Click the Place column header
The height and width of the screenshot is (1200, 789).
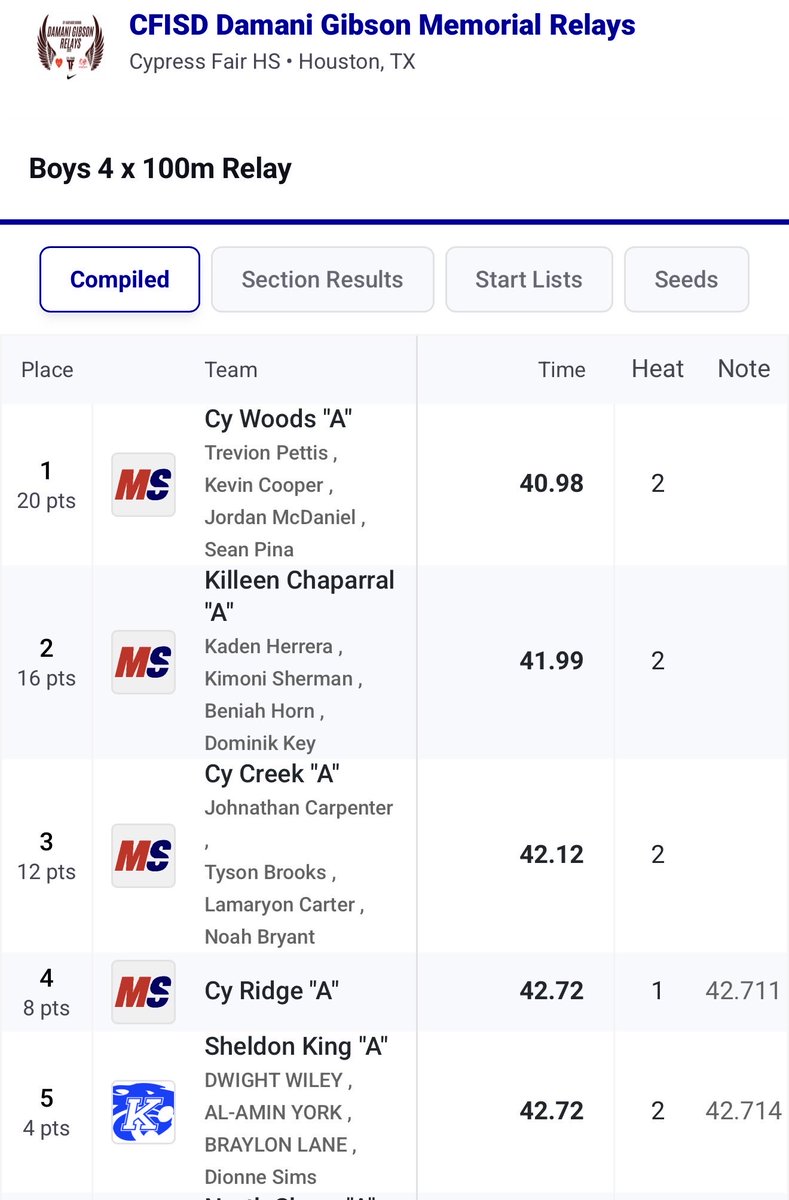click(47, 370)
